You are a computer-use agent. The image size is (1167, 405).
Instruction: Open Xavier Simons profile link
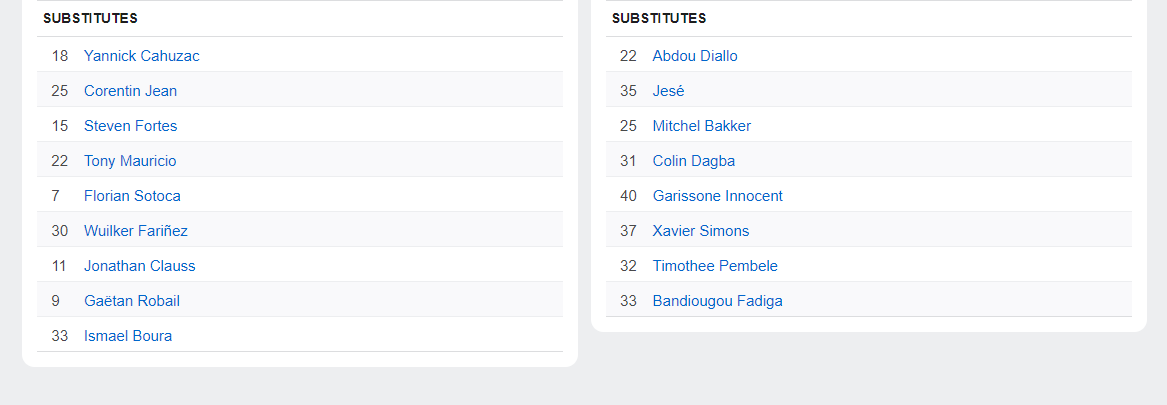[700, 231]
